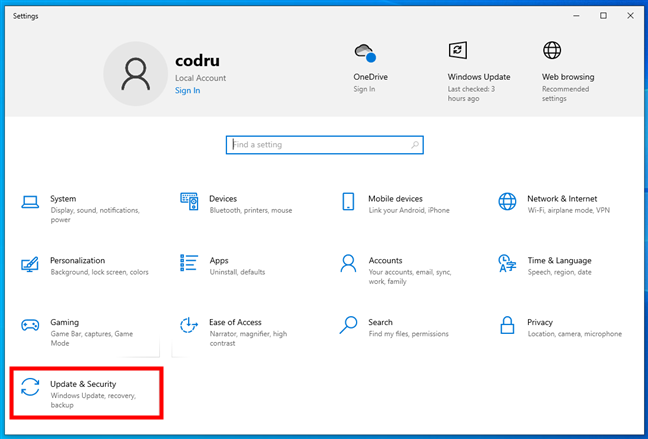The image size is (648, 439).
Task: Select the Mobile devices label
Action: (x=395, y=198)
